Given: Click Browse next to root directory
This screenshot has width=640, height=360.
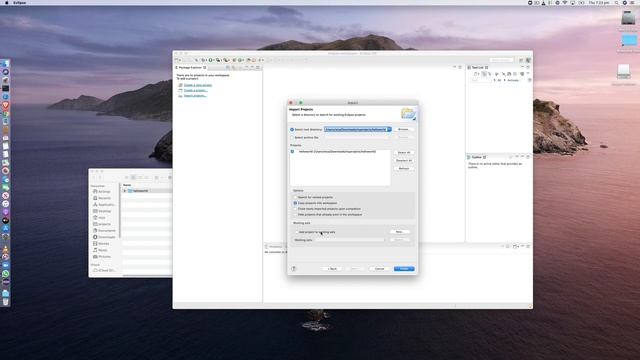Looking at the screenshot, I should pyautogui.click(x=404, y=129).
